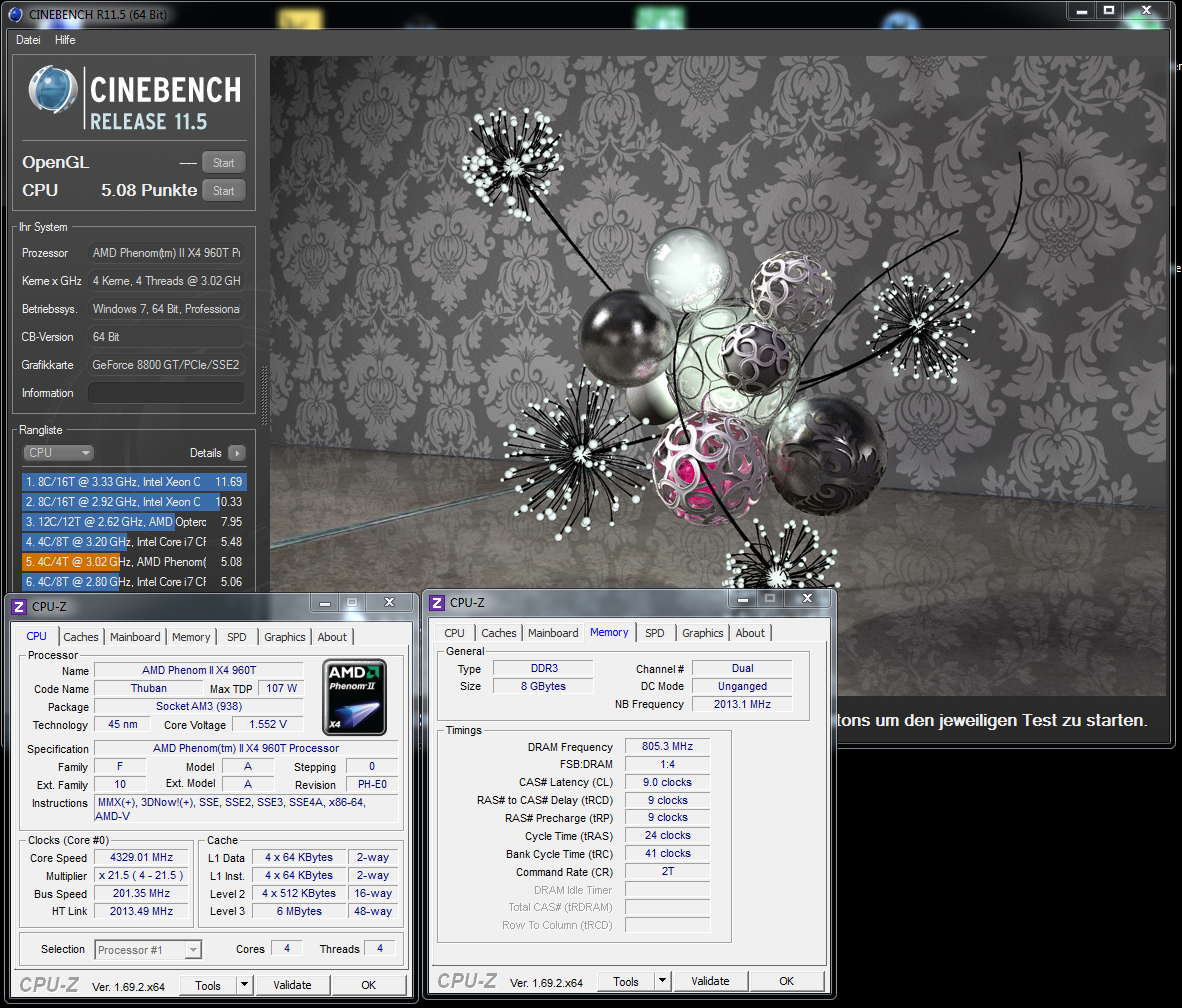
Task: Click OK in Memory CPU-Z window
Action: click(786, 982)
